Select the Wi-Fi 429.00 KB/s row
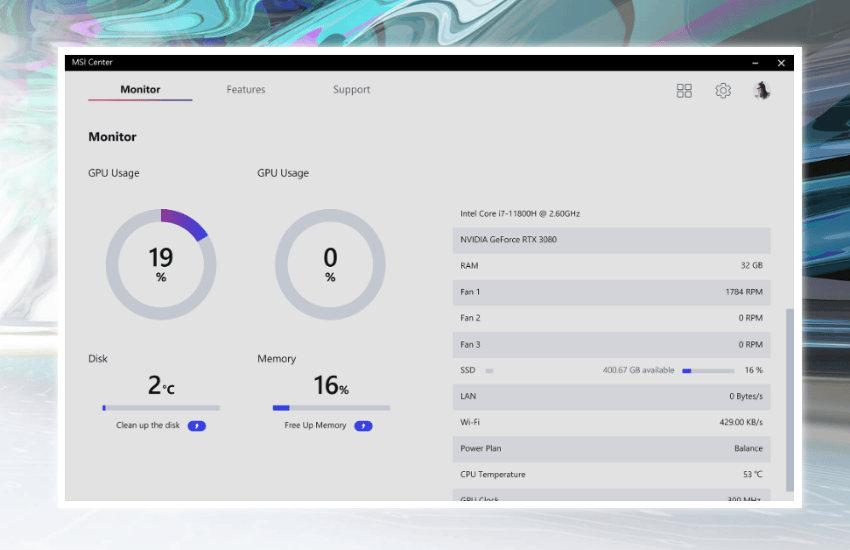 [611, 422]
